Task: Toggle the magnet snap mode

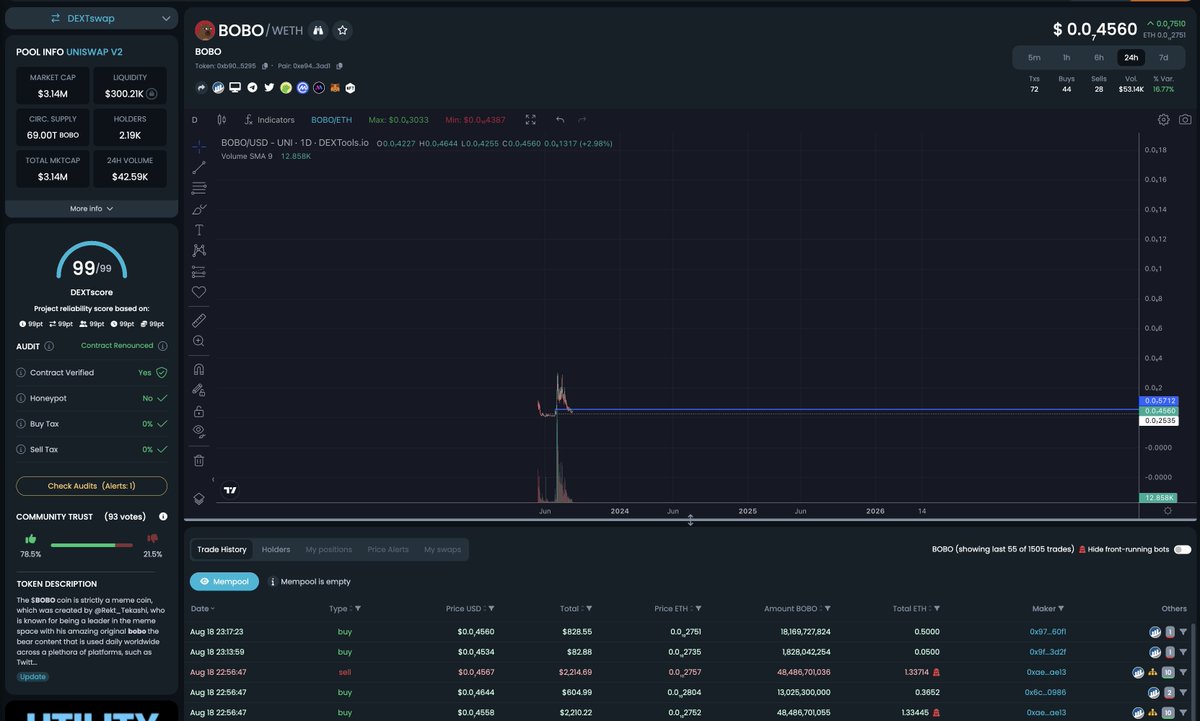Action: [x=199, y=369]
